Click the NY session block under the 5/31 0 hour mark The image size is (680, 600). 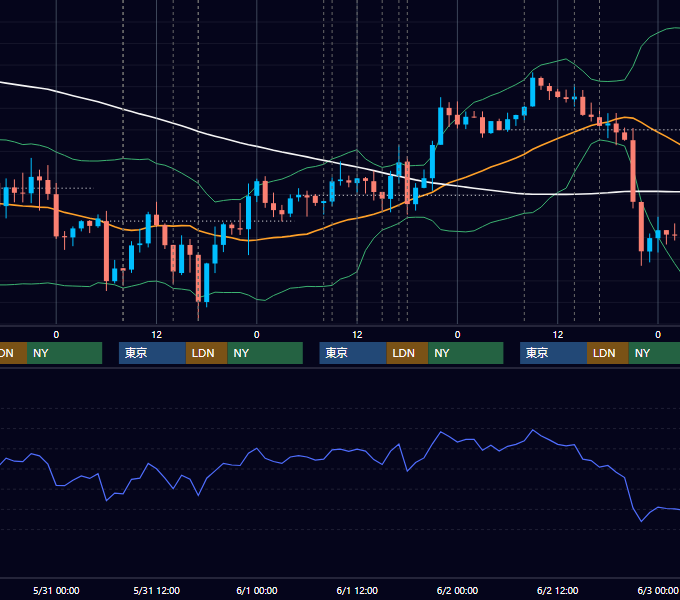[x=64, y=353]
